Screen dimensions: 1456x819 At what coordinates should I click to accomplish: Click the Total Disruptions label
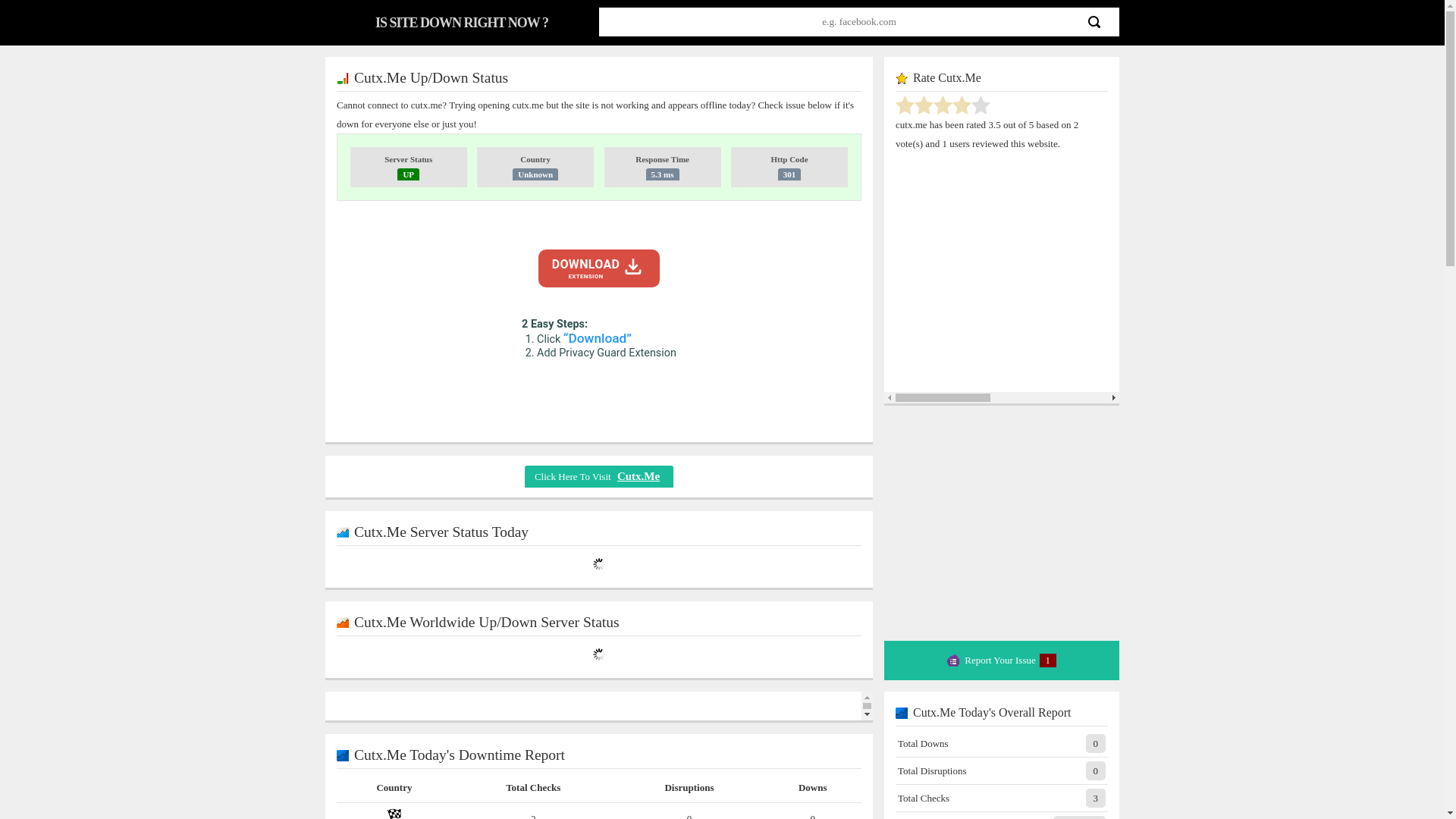pos(932,771)
